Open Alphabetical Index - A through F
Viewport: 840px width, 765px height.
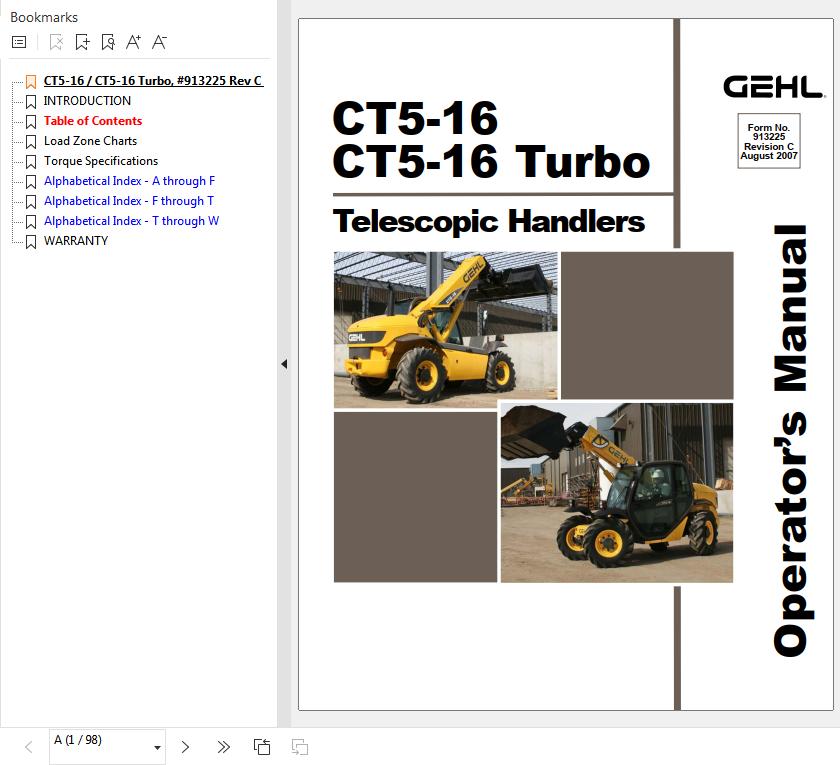point(129,181)
